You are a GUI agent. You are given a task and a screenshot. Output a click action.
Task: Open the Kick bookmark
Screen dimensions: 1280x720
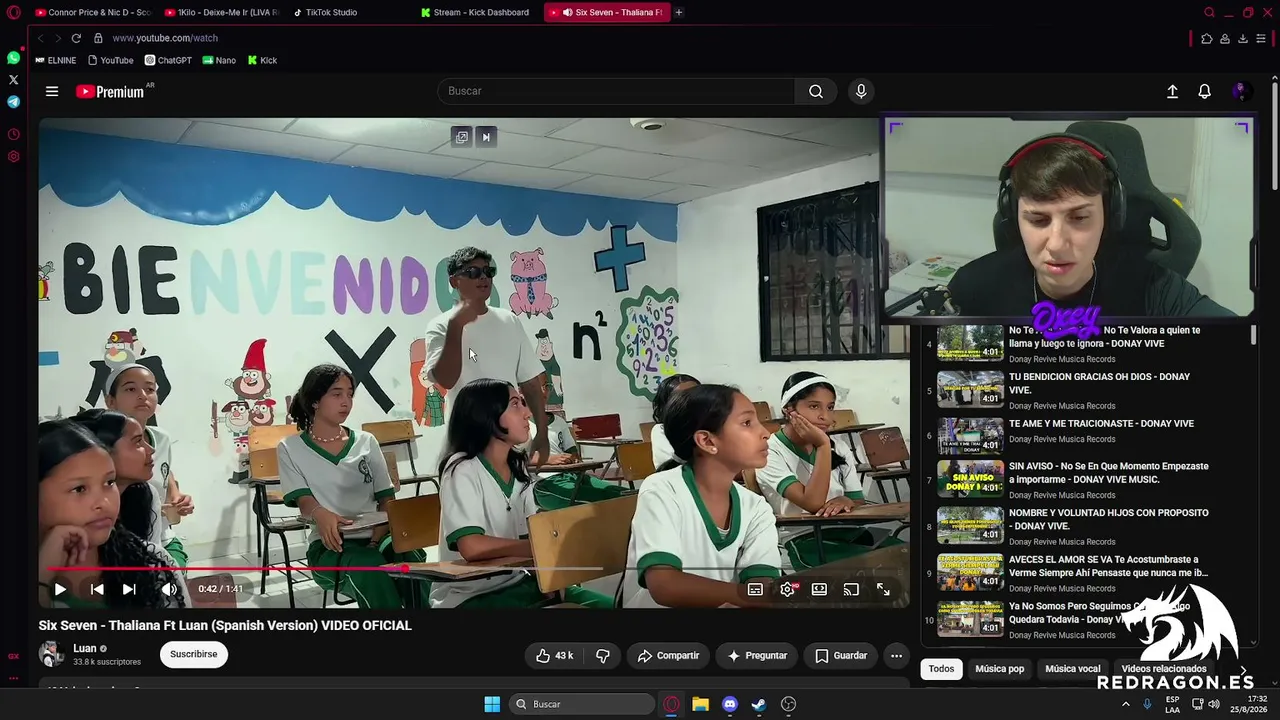[x=262, y=60]
